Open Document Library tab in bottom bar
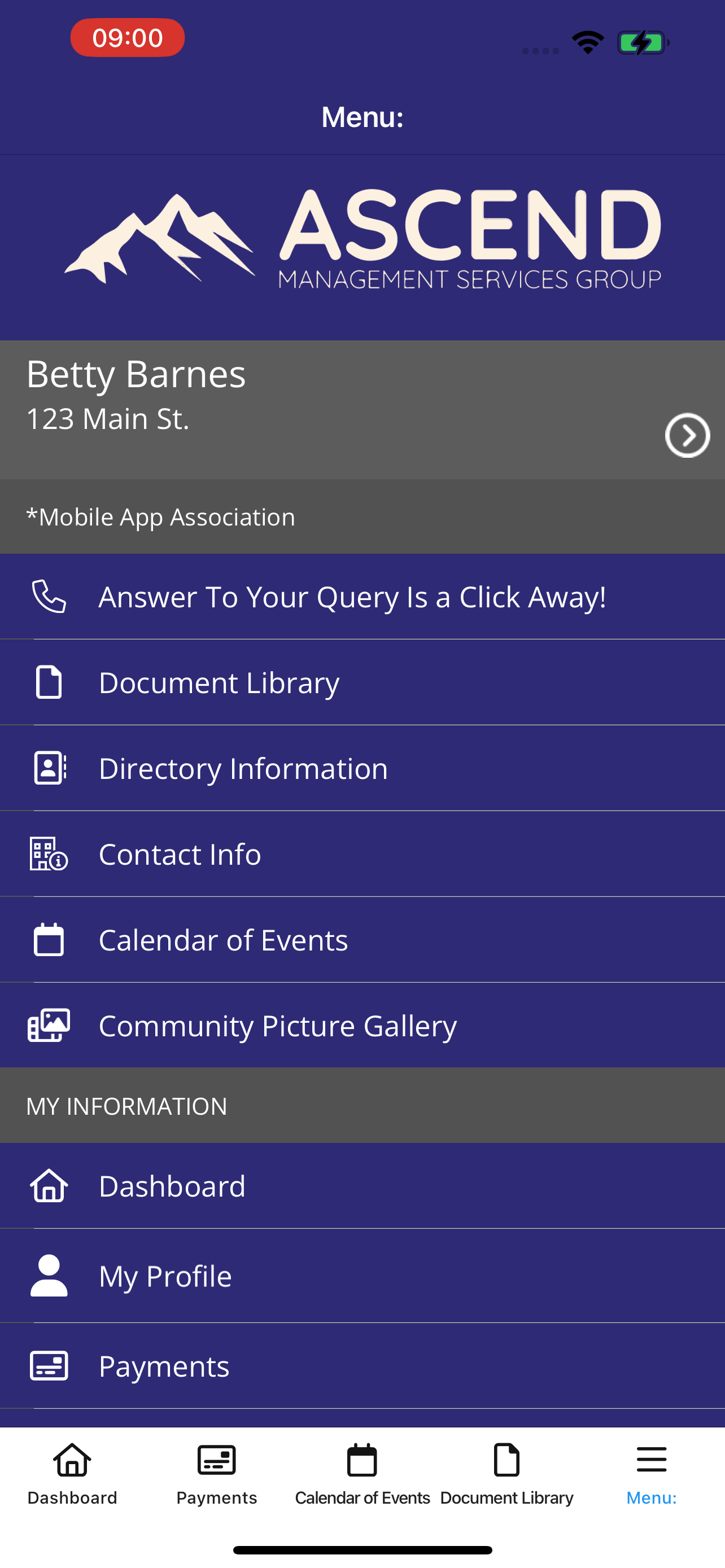725x1568 pixels. click(x=506, y=1474)
